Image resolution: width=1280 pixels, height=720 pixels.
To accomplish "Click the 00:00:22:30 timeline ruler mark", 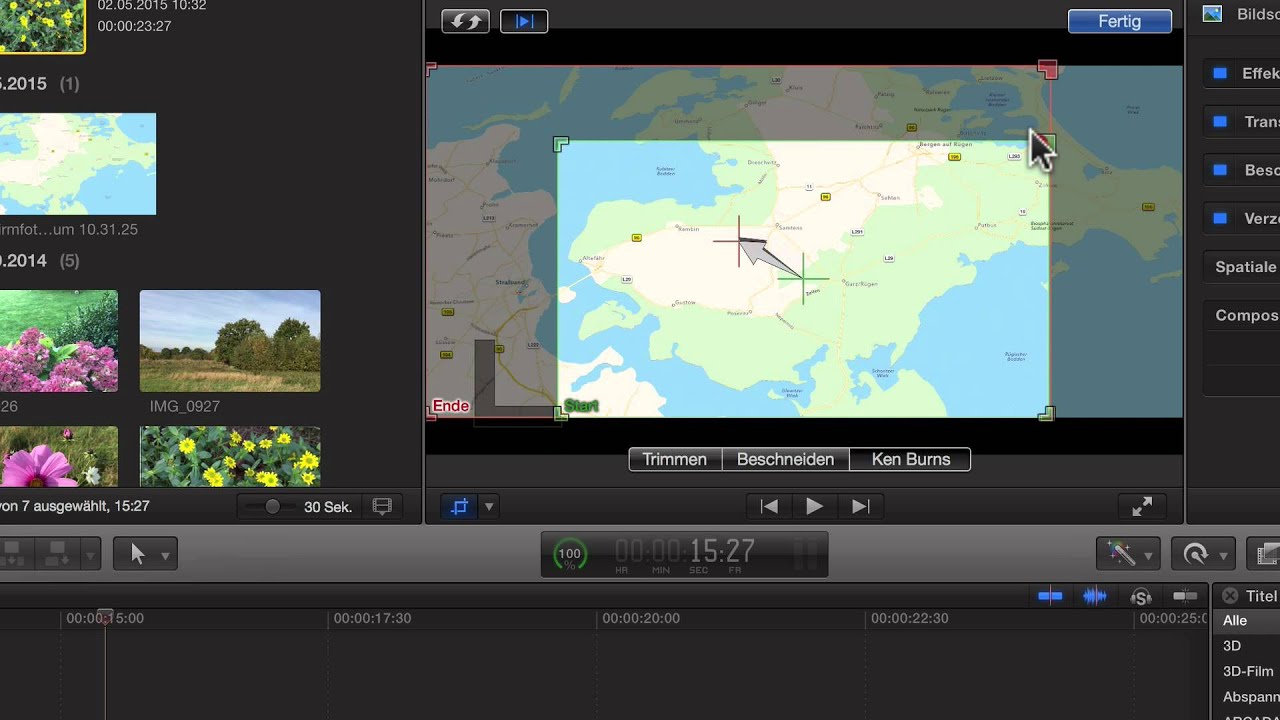I will click(x=910, y=619).
